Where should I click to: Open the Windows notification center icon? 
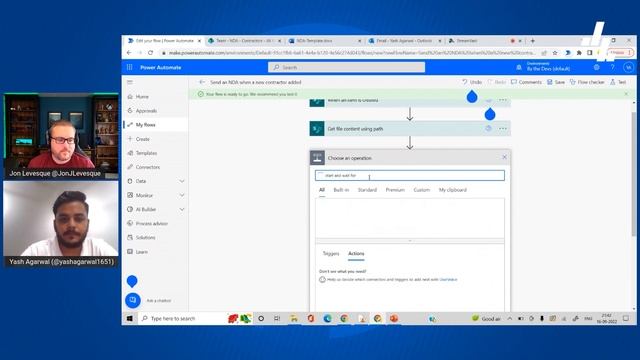626,318
